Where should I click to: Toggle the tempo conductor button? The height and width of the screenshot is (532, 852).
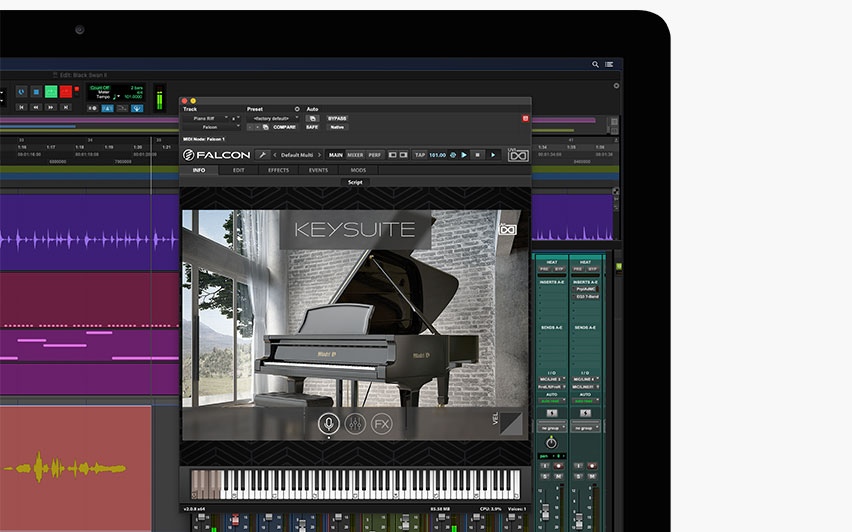[x=122, y=108]
